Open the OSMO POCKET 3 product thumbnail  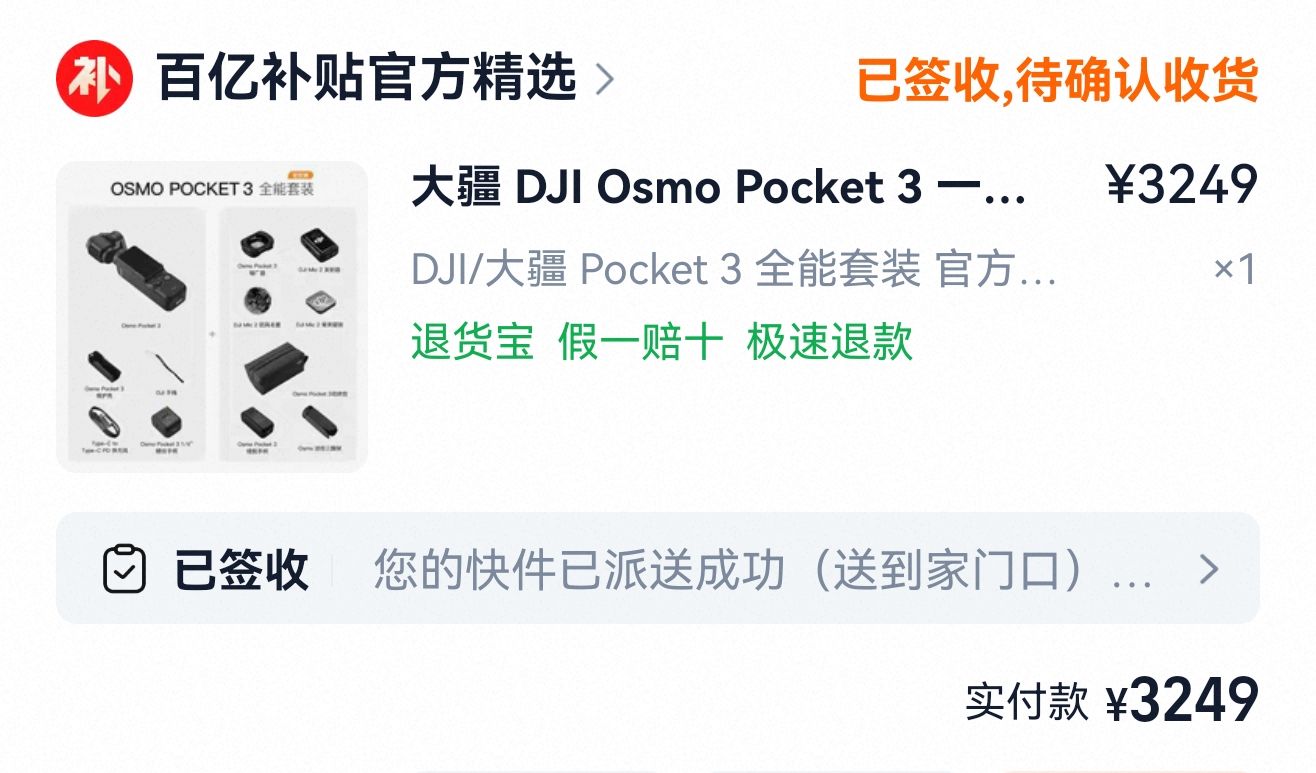pyautogui.click(x=212, y=316)
